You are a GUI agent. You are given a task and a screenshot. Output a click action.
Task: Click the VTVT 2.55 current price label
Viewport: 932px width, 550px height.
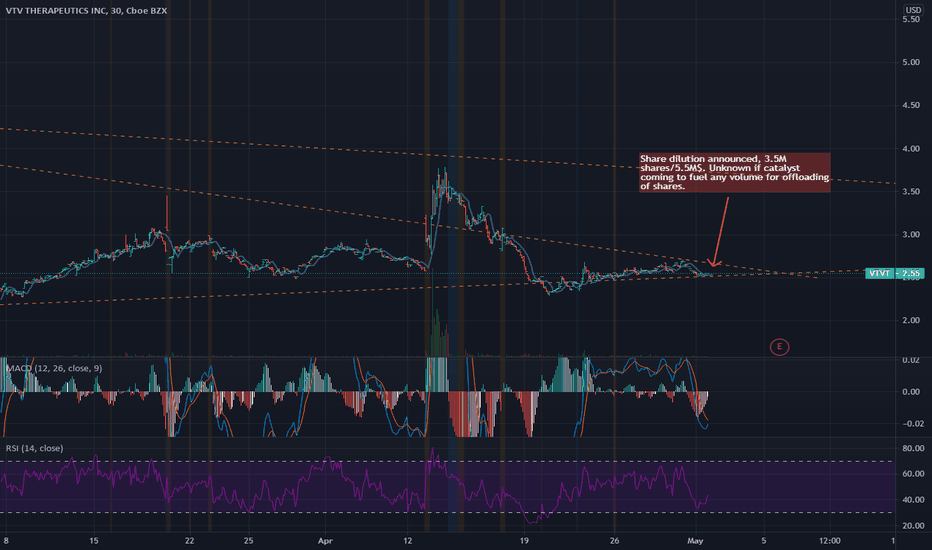point(895,274)
